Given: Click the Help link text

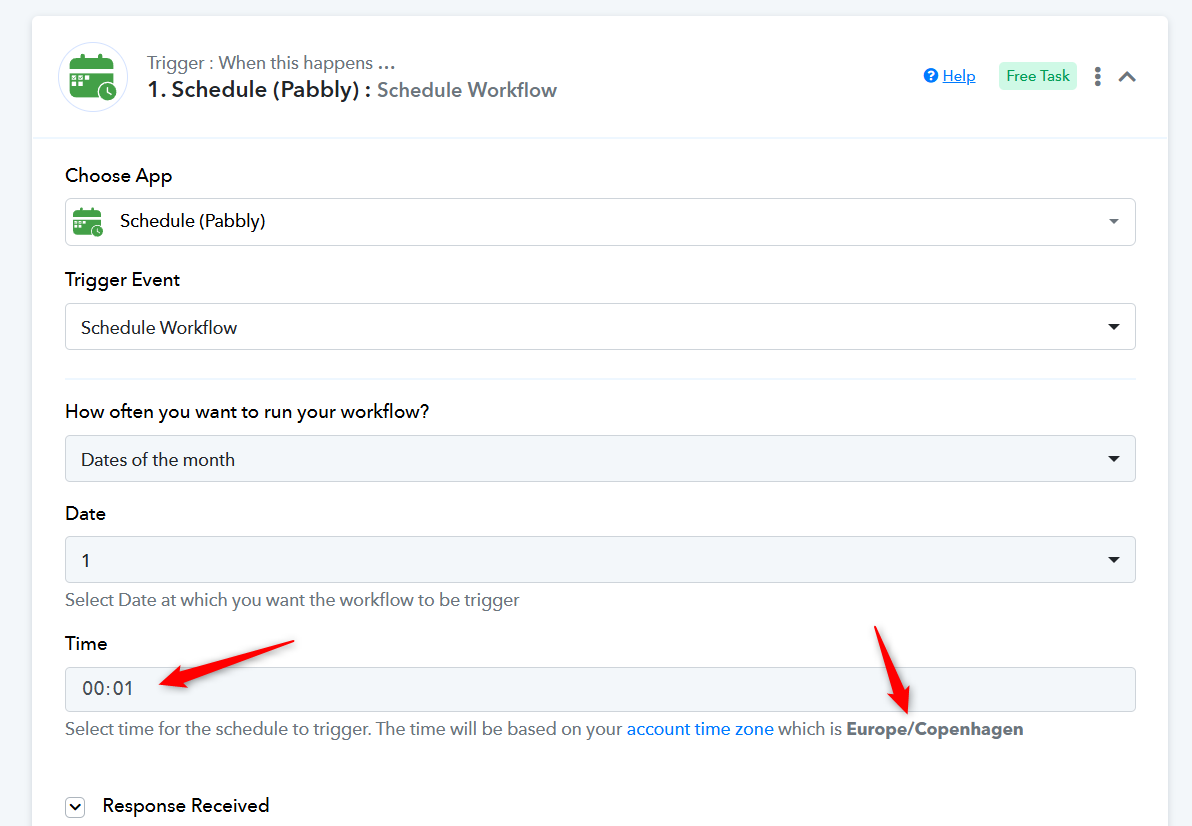Looking at the screenshot, I should click(959, 76).
